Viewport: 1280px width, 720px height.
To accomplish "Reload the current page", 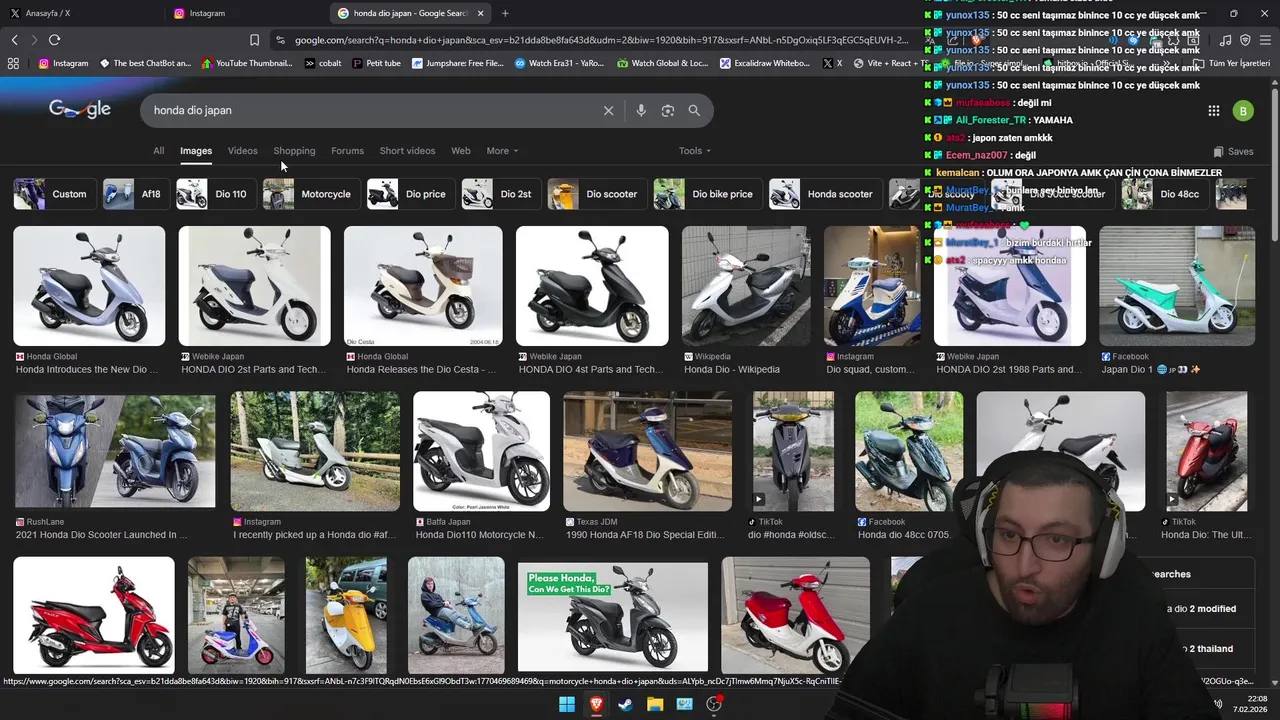I will click(54, 40).
